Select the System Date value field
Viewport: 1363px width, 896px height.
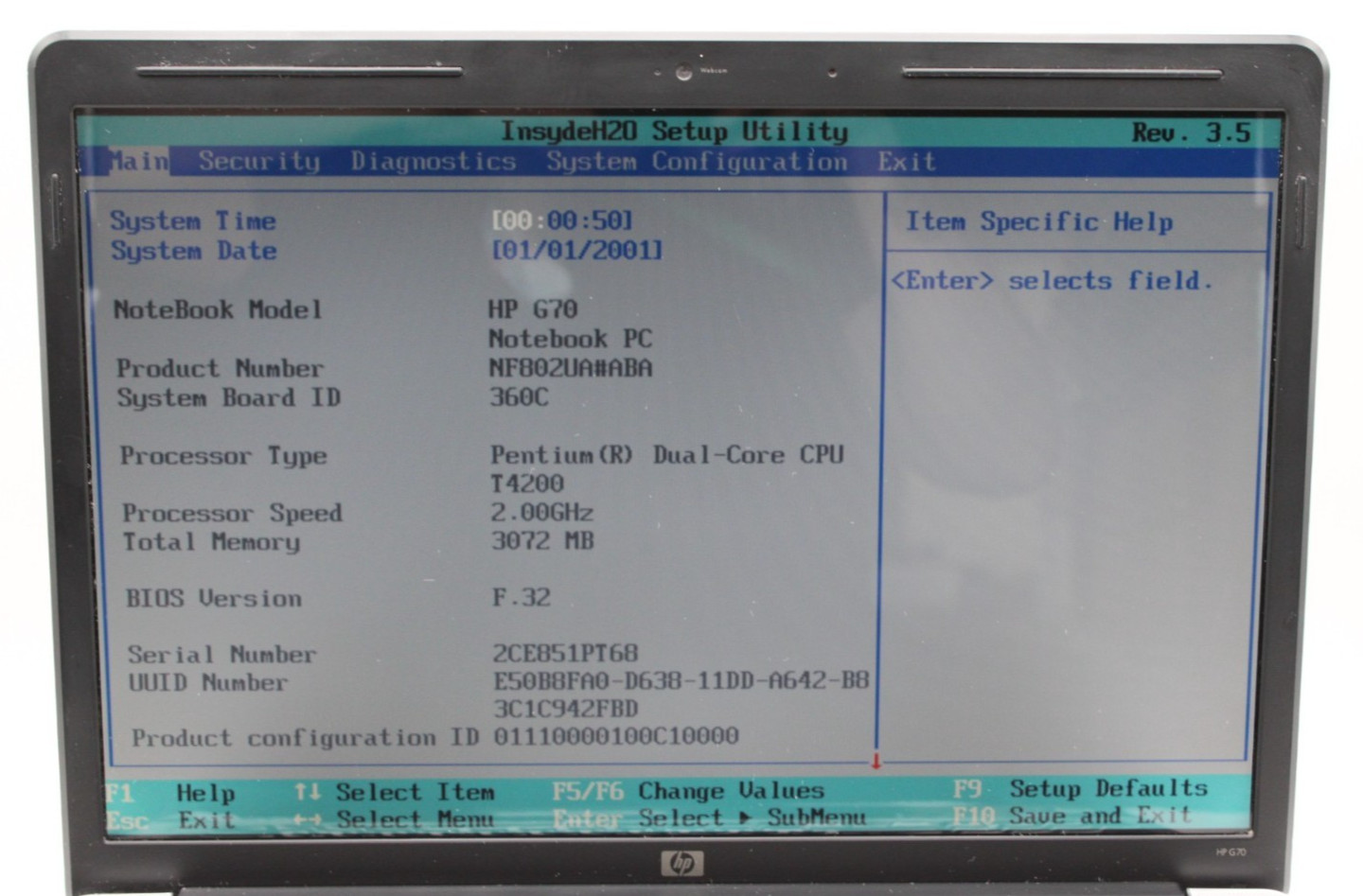576,250
